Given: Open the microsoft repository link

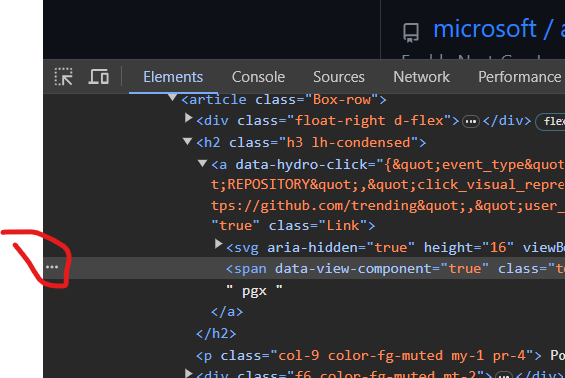Looking at the screenshot, I should tap(485, 29).
